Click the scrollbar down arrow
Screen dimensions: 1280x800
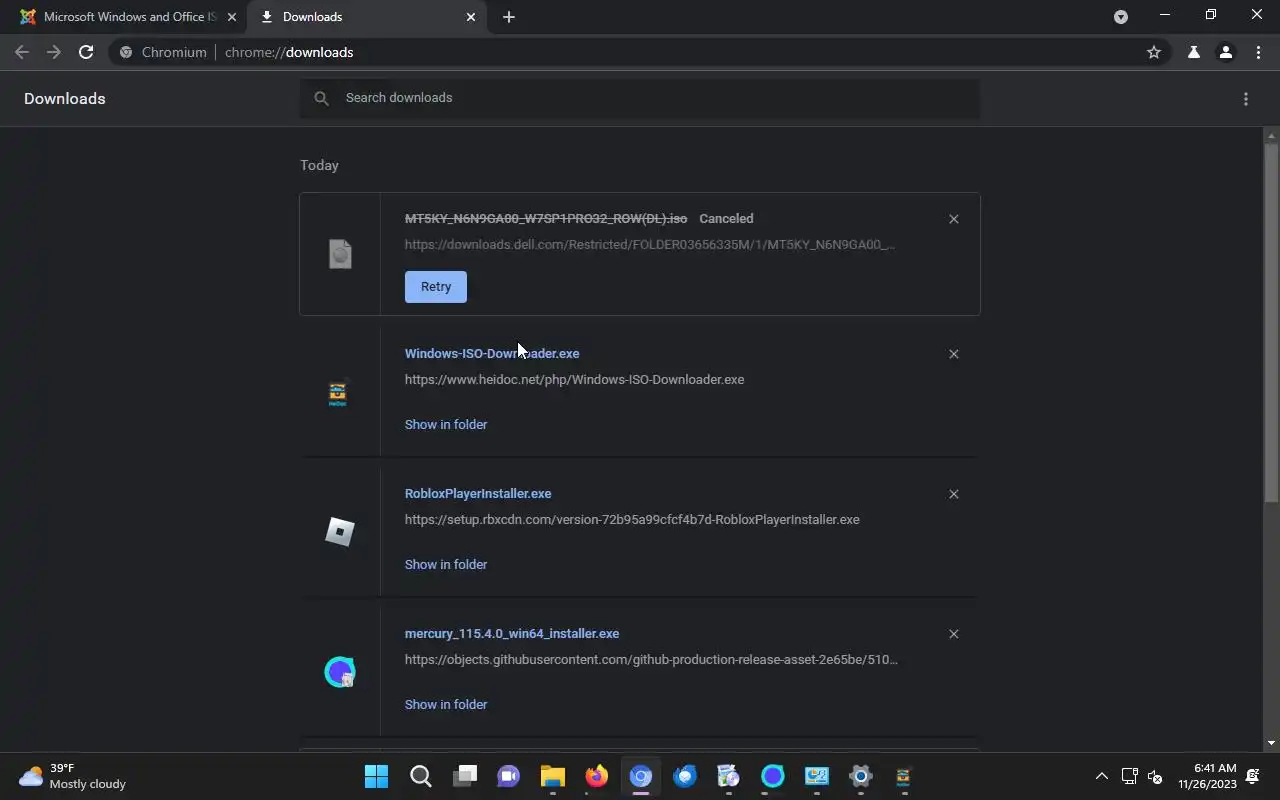click(1271, 743)
